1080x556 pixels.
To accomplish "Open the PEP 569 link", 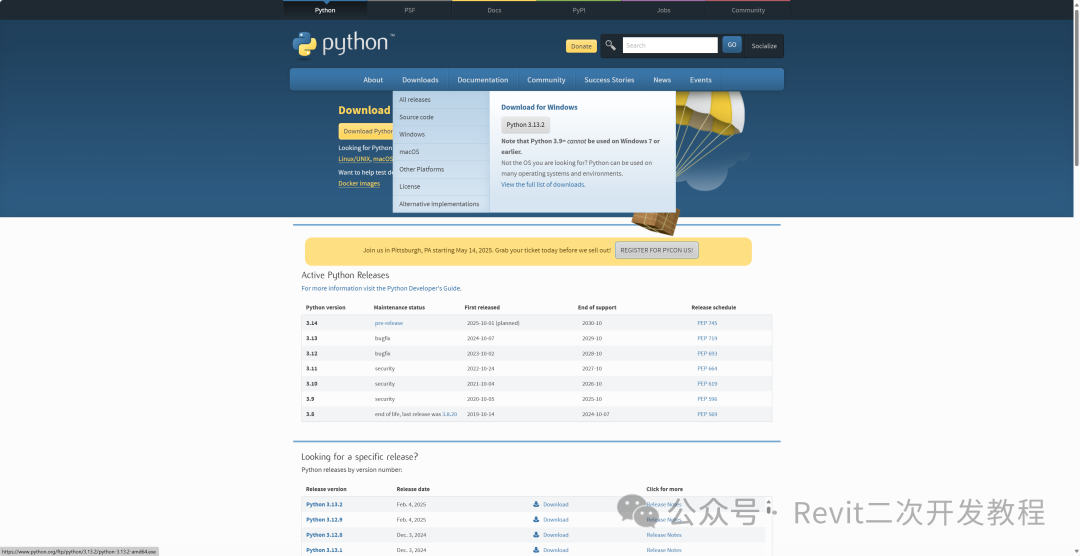I will pos(707,414).
